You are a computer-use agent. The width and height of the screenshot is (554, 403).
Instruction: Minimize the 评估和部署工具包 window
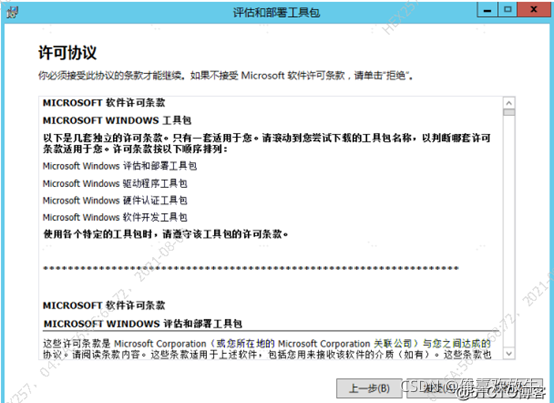[488, 10]
